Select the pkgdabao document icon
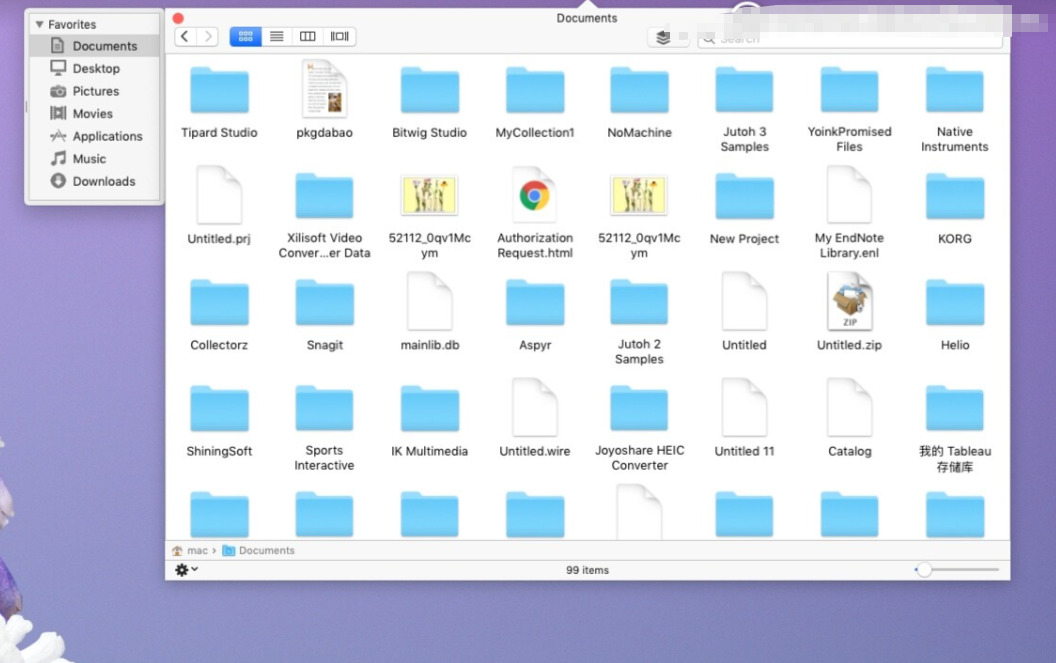The height and width of the screenshot is (663, 1056). [324, 90]
